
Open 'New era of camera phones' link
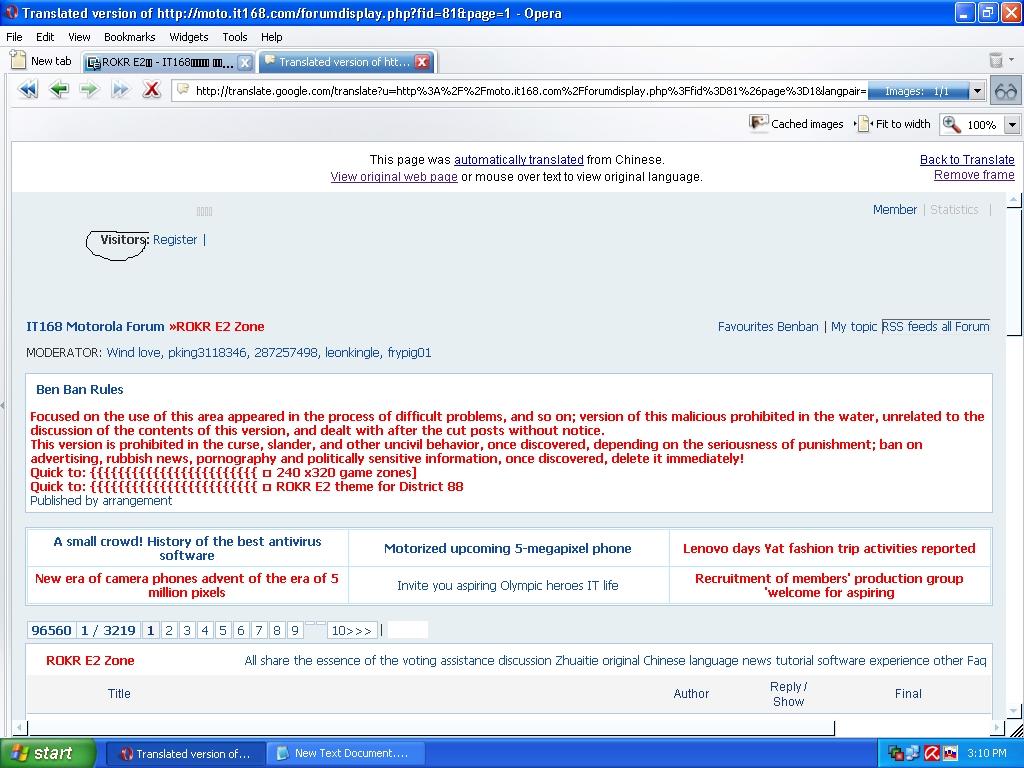(187, 585)
